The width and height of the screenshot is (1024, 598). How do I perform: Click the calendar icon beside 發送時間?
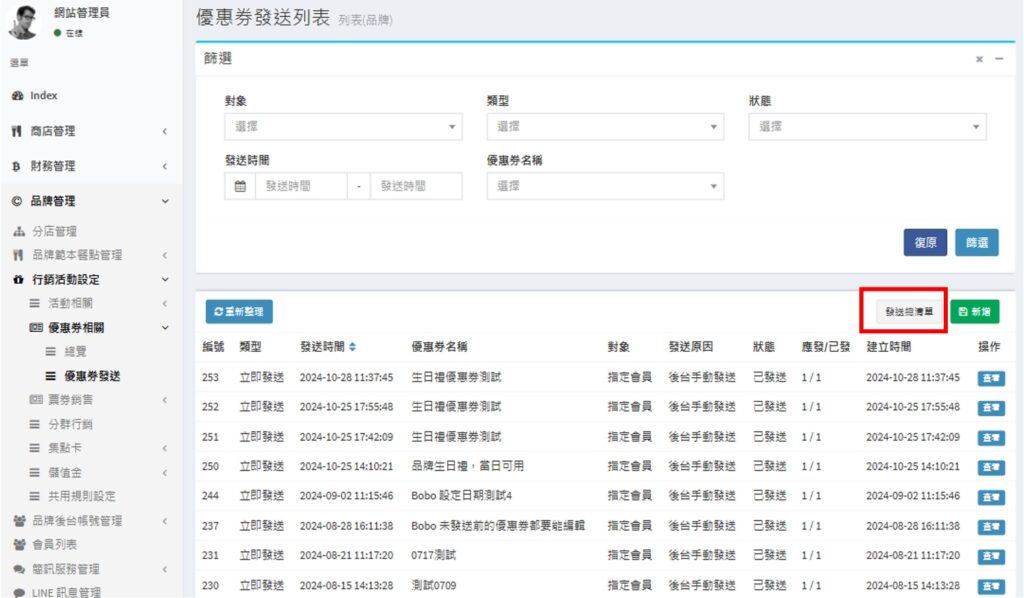tap(240, 186)
